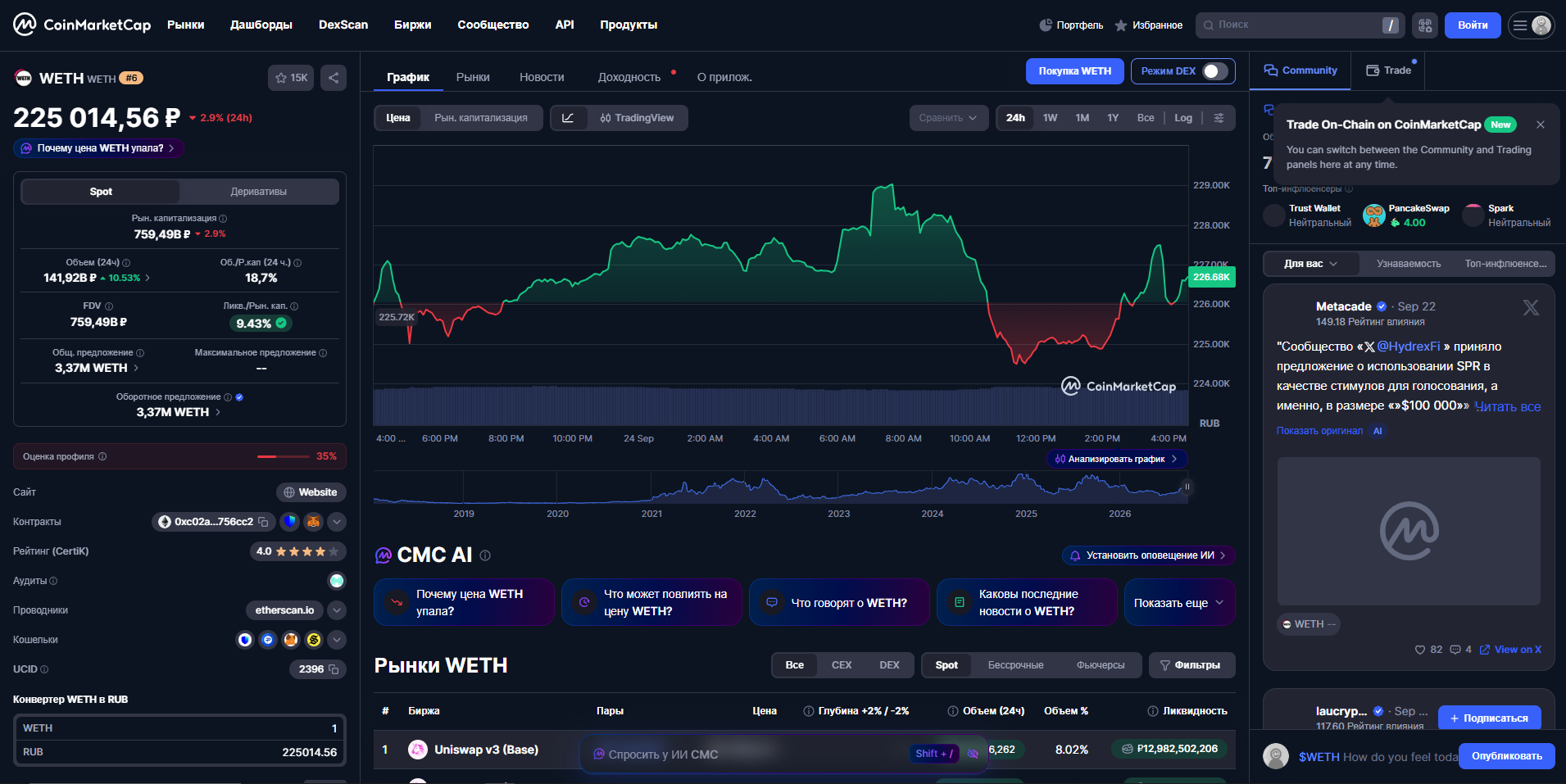Expand the contracts list chevron
1566x784 pixels.
(337, 522)
